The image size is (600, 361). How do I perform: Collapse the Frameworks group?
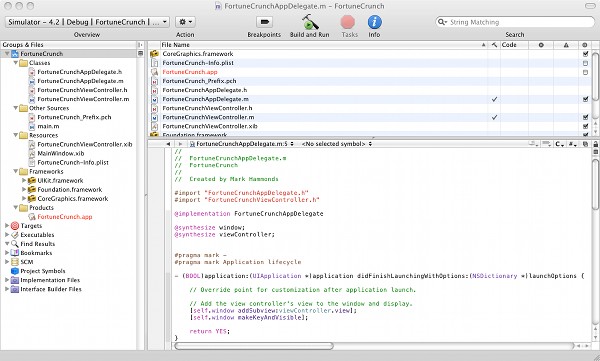pos(16,171)
